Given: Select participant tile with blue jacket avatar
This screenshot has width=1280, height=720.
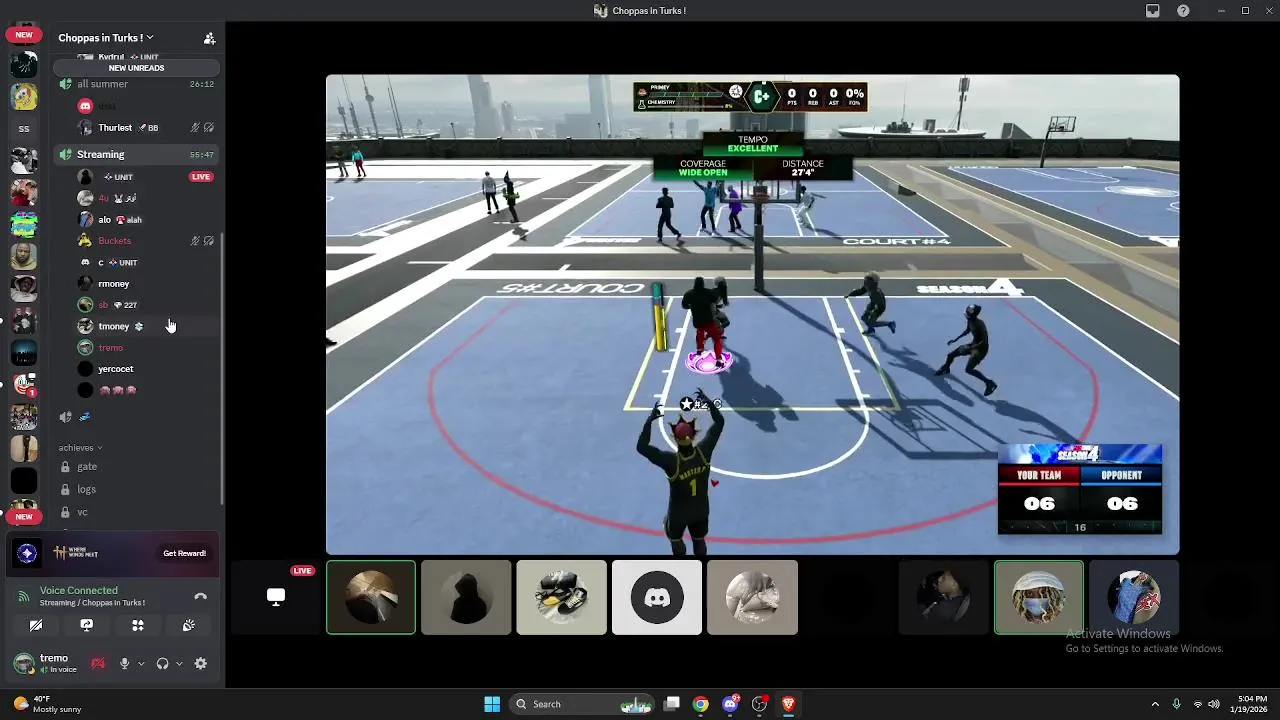Looking at the screenshot, I should tap(1134, 597).
